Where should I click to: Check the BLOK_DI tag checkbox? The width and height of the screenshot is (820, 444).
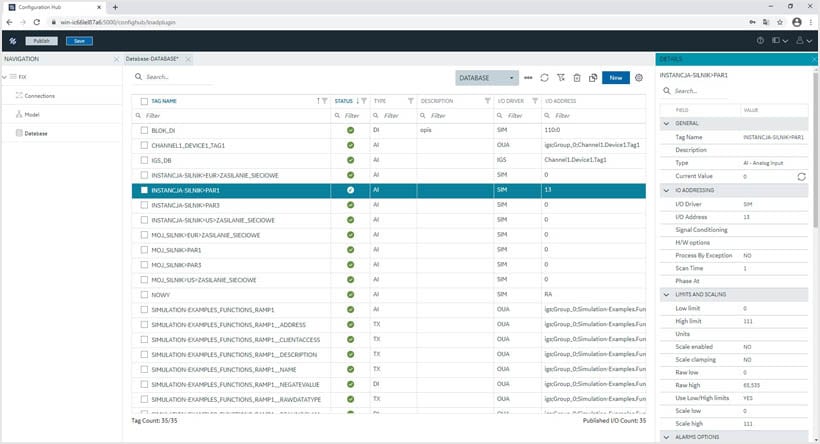coord(144,131)
